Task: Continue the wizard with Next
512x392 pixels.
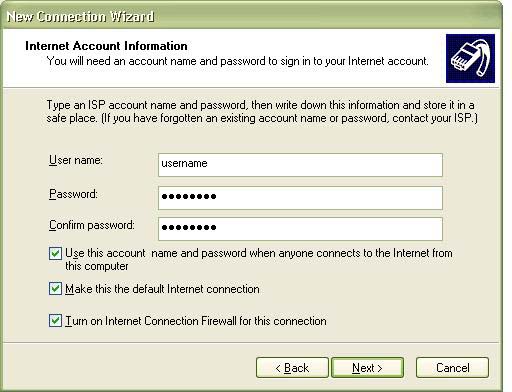Action: (x=367, y=368)
